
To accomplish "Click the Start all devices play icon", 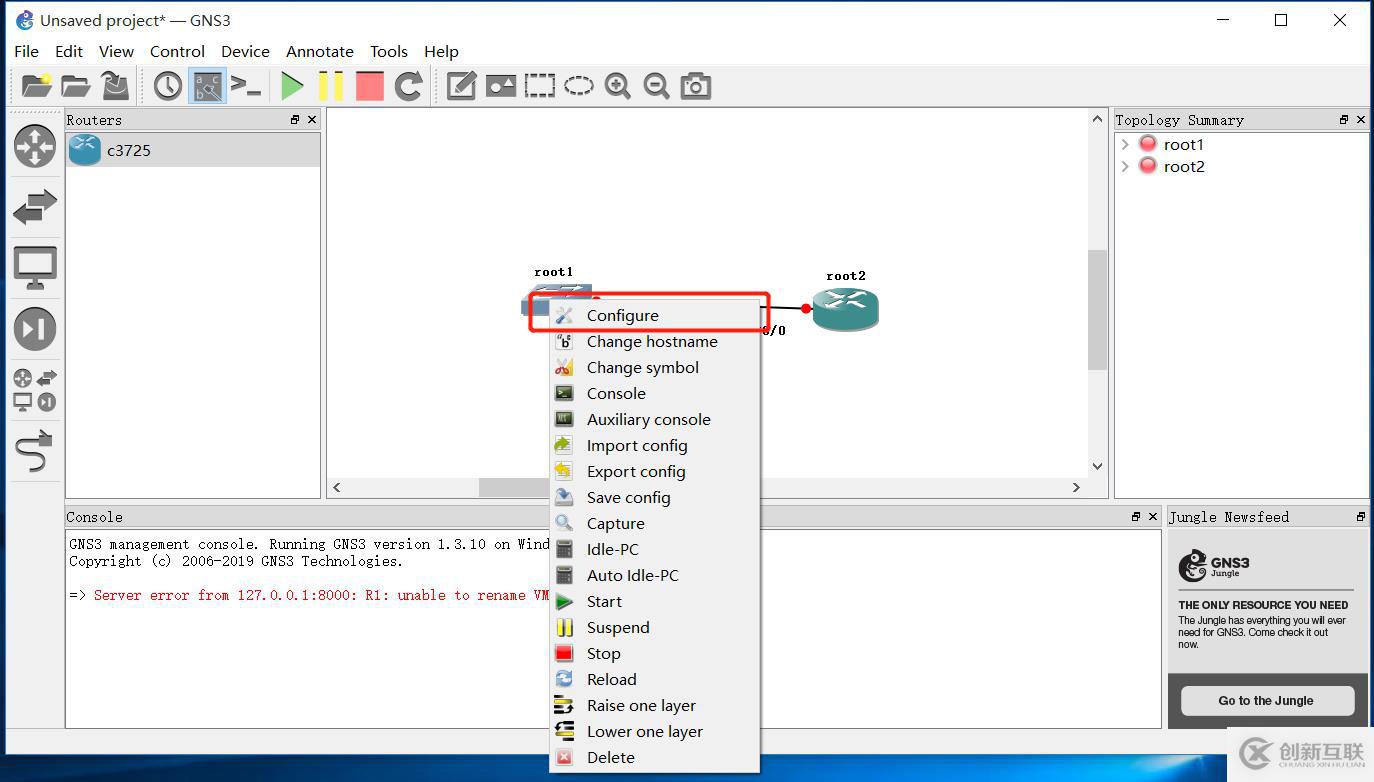I will pos(292,87).
